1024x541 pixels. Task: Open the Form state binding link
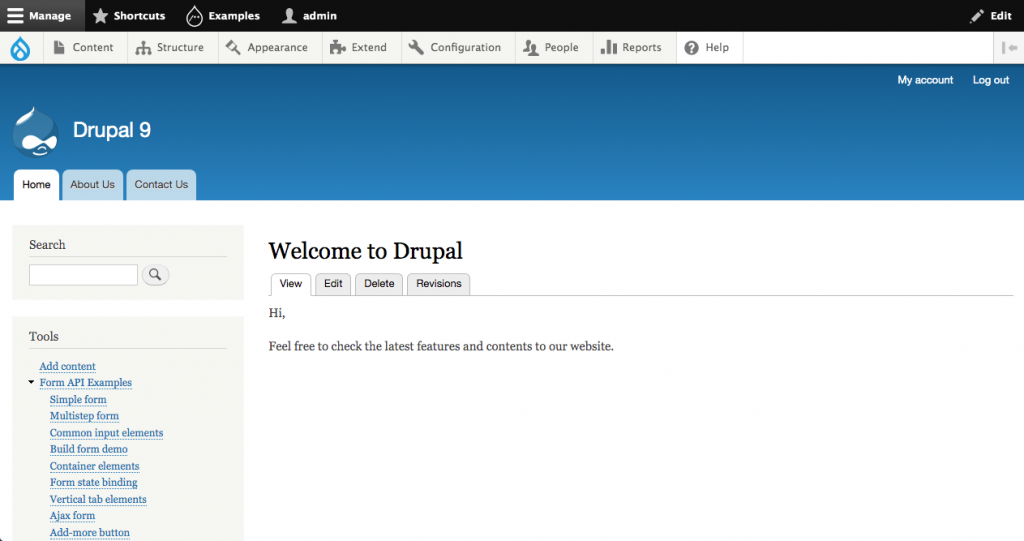pos(93,483)
